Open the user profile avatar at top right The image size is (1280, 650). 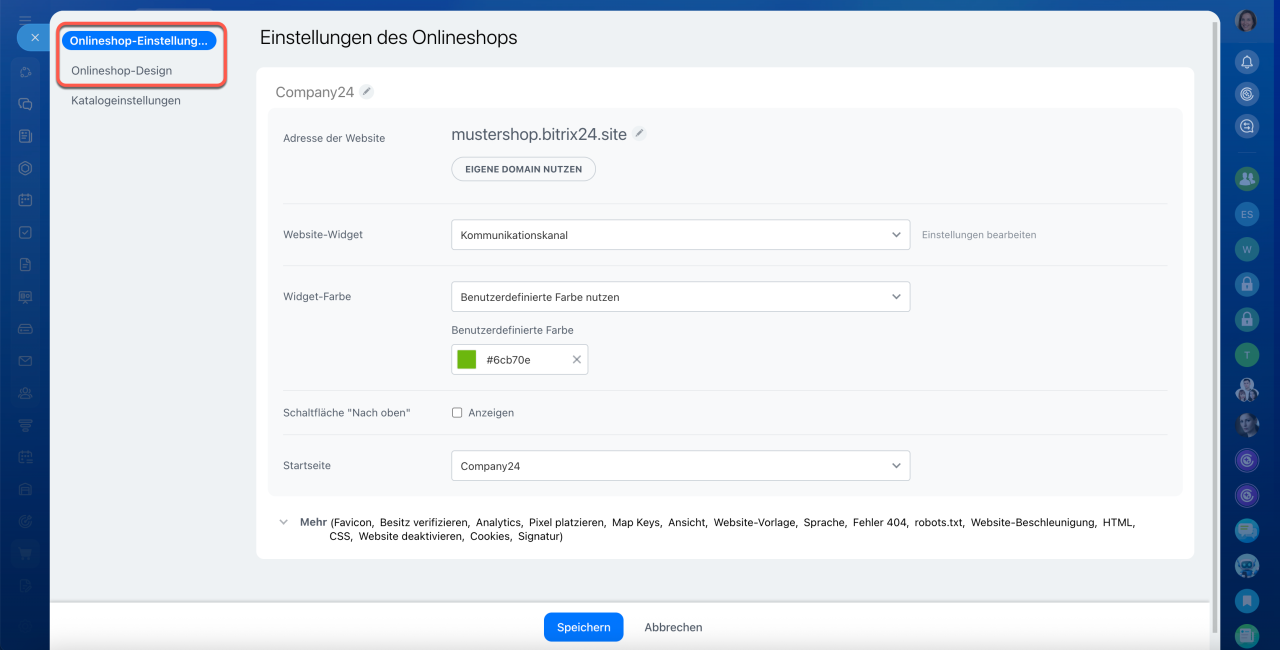[x=1246, y=21]
